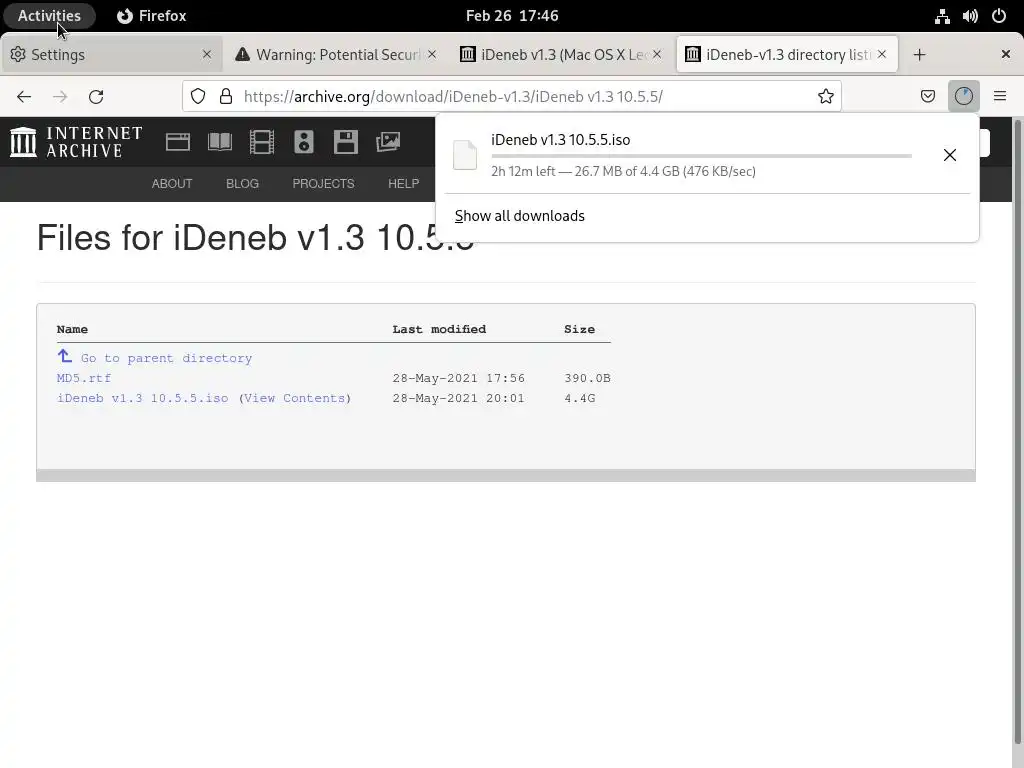Bookmark this page with the star

click(825, 97)
